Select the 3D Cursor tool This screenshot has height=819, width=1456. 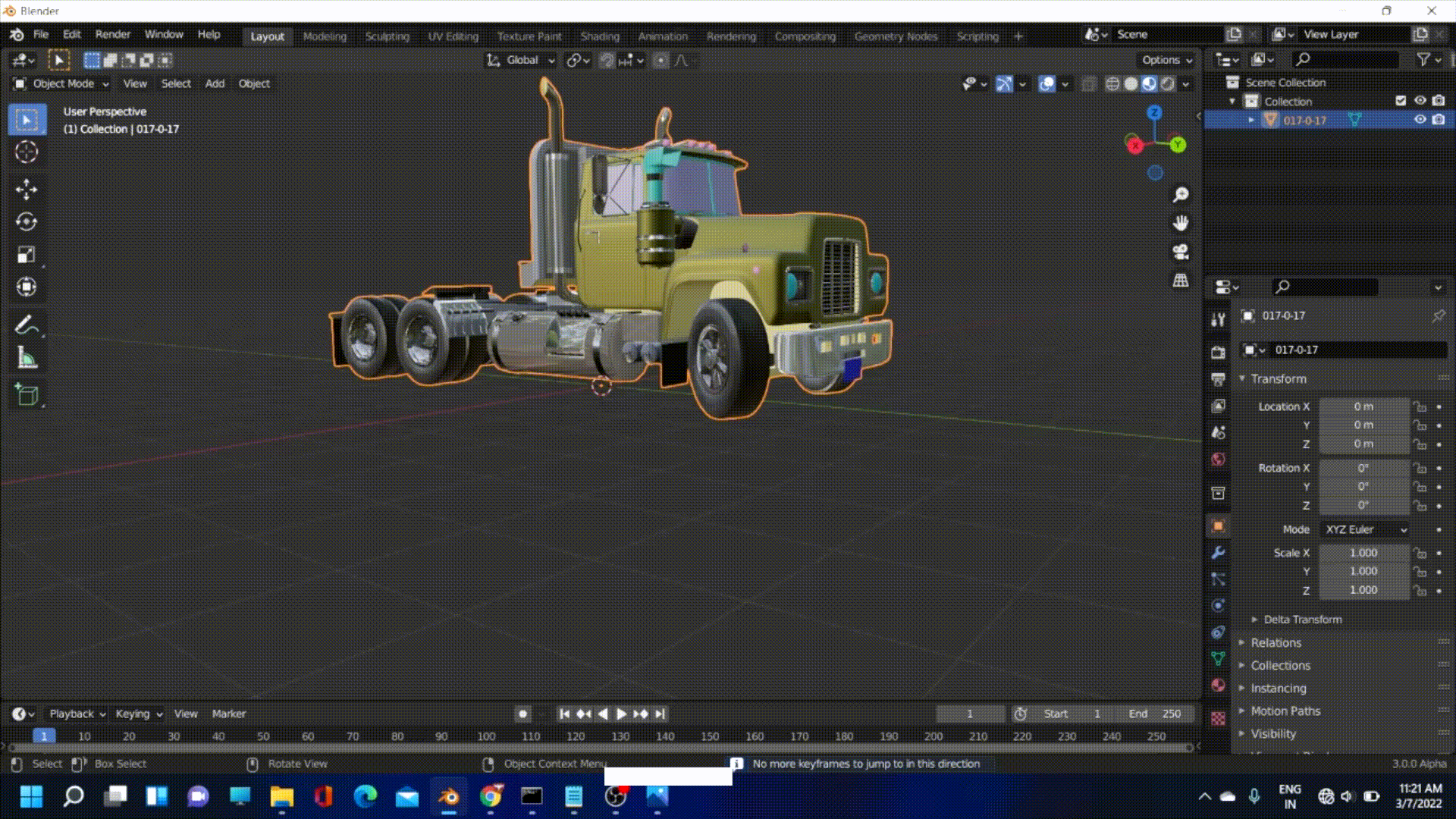[x=27, y=152]
